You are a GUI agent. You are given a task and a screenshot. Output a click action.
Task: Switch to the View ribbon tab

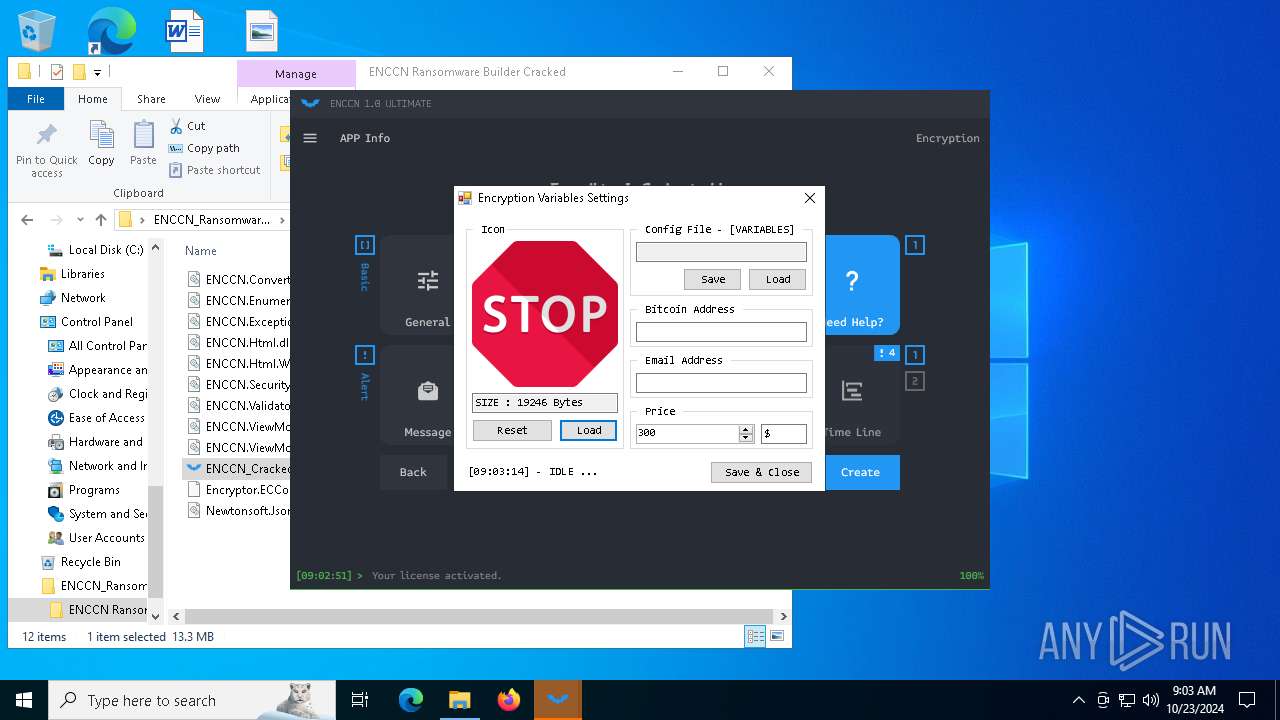click(x=207, y=99)
